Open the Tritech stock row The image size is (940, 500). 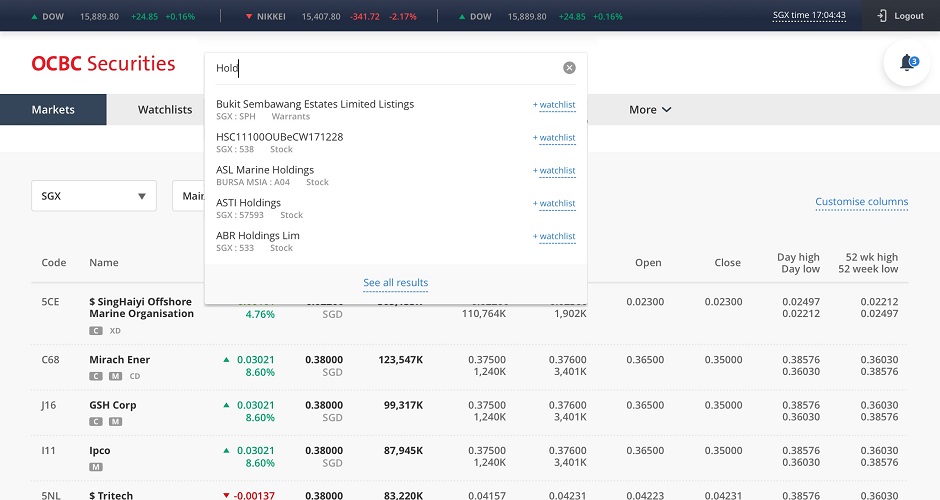pos(111,495)
